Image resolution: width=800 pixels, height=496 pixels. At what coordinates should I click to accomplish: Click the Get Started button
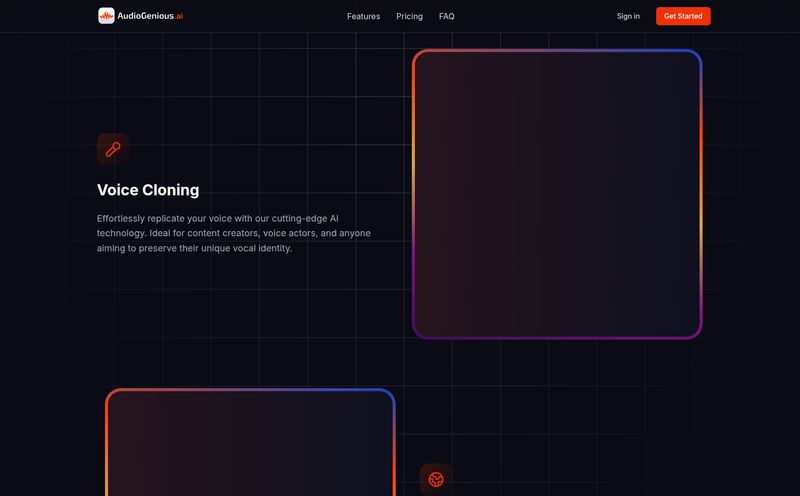coord(683,16)
